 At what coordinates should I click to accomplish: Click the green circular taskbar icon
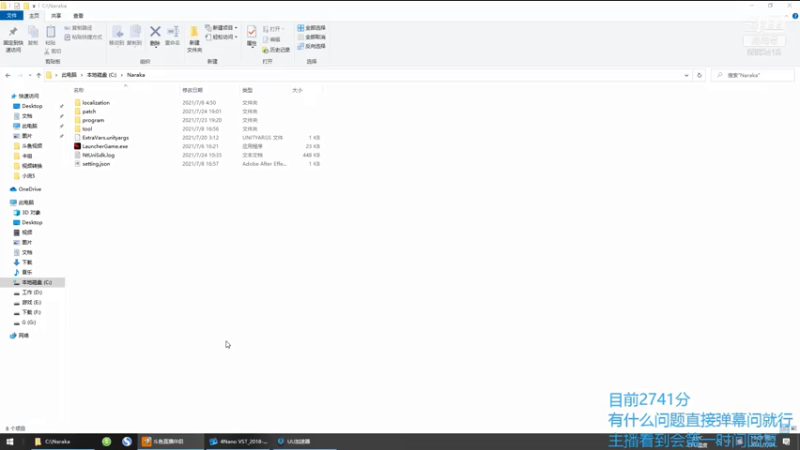tap(106, 441)
